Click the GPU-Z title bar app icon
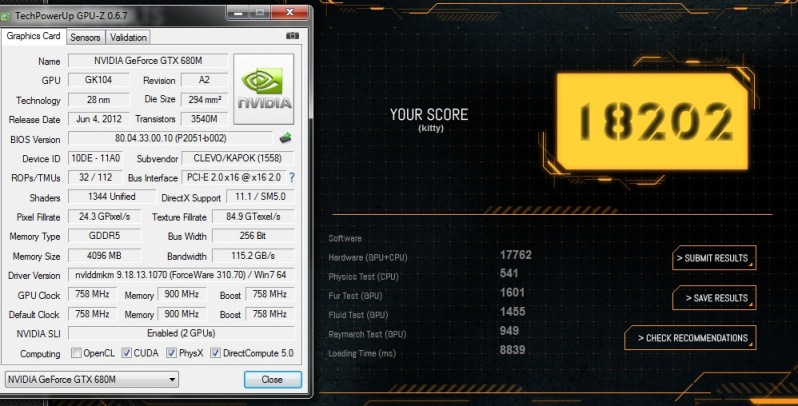This screenshot has height=406, width=798. coord(6,16)
